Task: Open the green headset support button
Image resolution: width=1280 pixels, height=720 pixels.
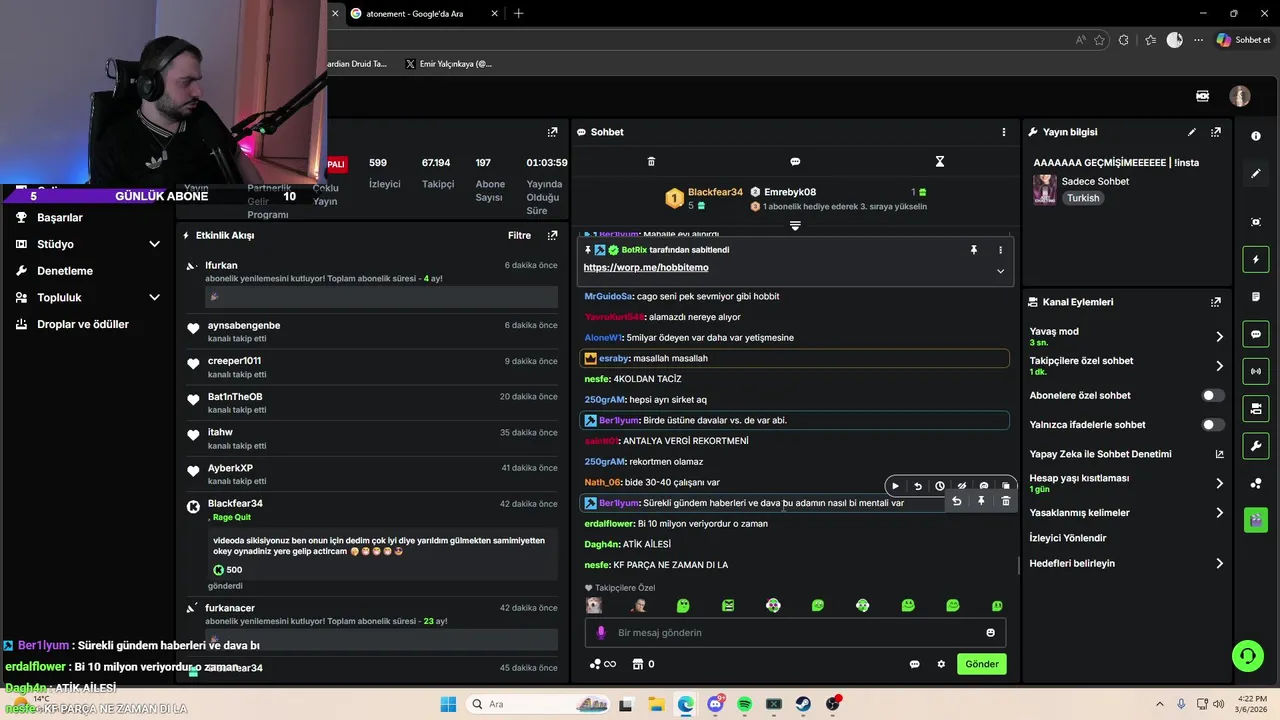Action: [1247, 656]
